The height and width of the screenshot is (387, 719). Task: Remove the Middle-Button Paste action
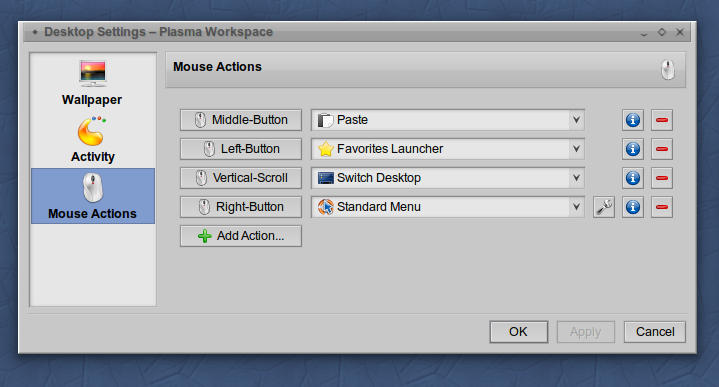pos(662,120)
